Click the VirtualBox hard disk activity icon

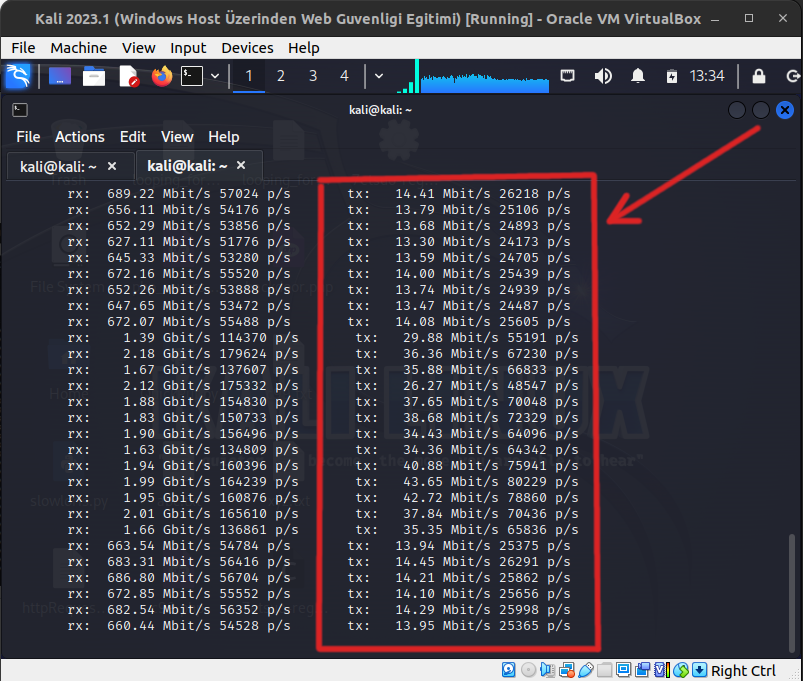point(509,670)
